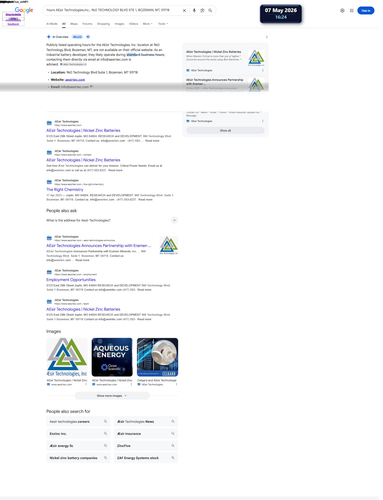Viewport: 383px width, 500px height.
Task: Clear the search box with the X icon
Action: tap(184, 11)
